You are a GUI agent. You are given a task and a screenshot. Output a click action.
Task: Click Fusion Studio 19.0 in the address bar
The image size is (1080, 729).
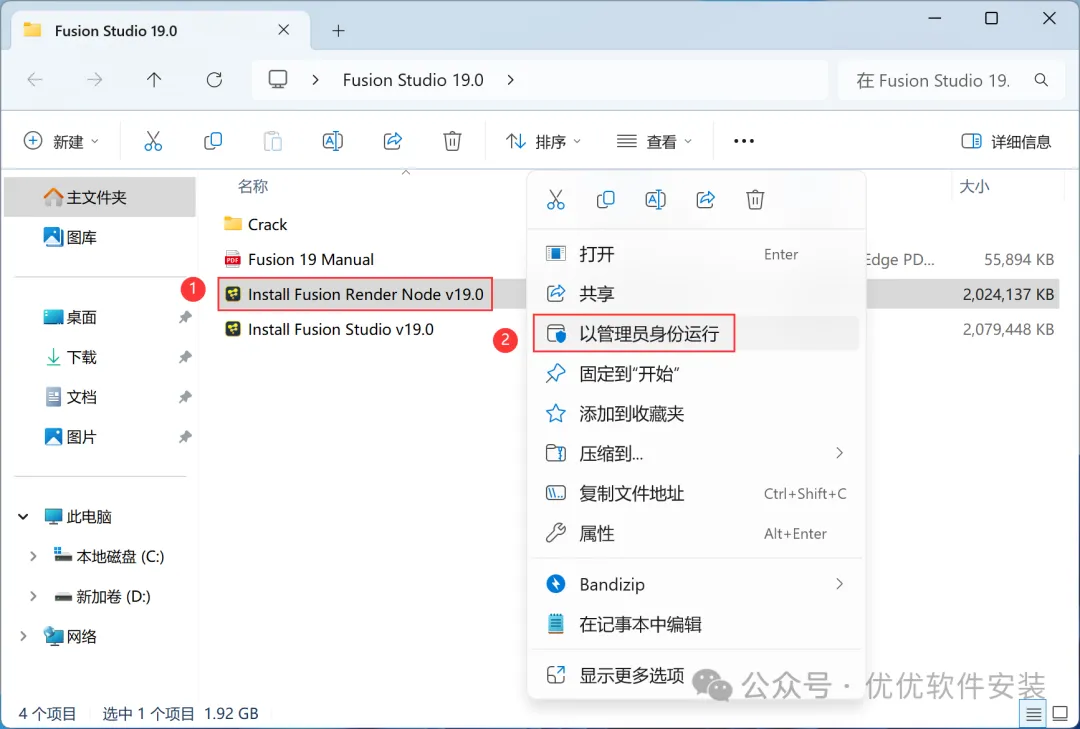point(413,80)
